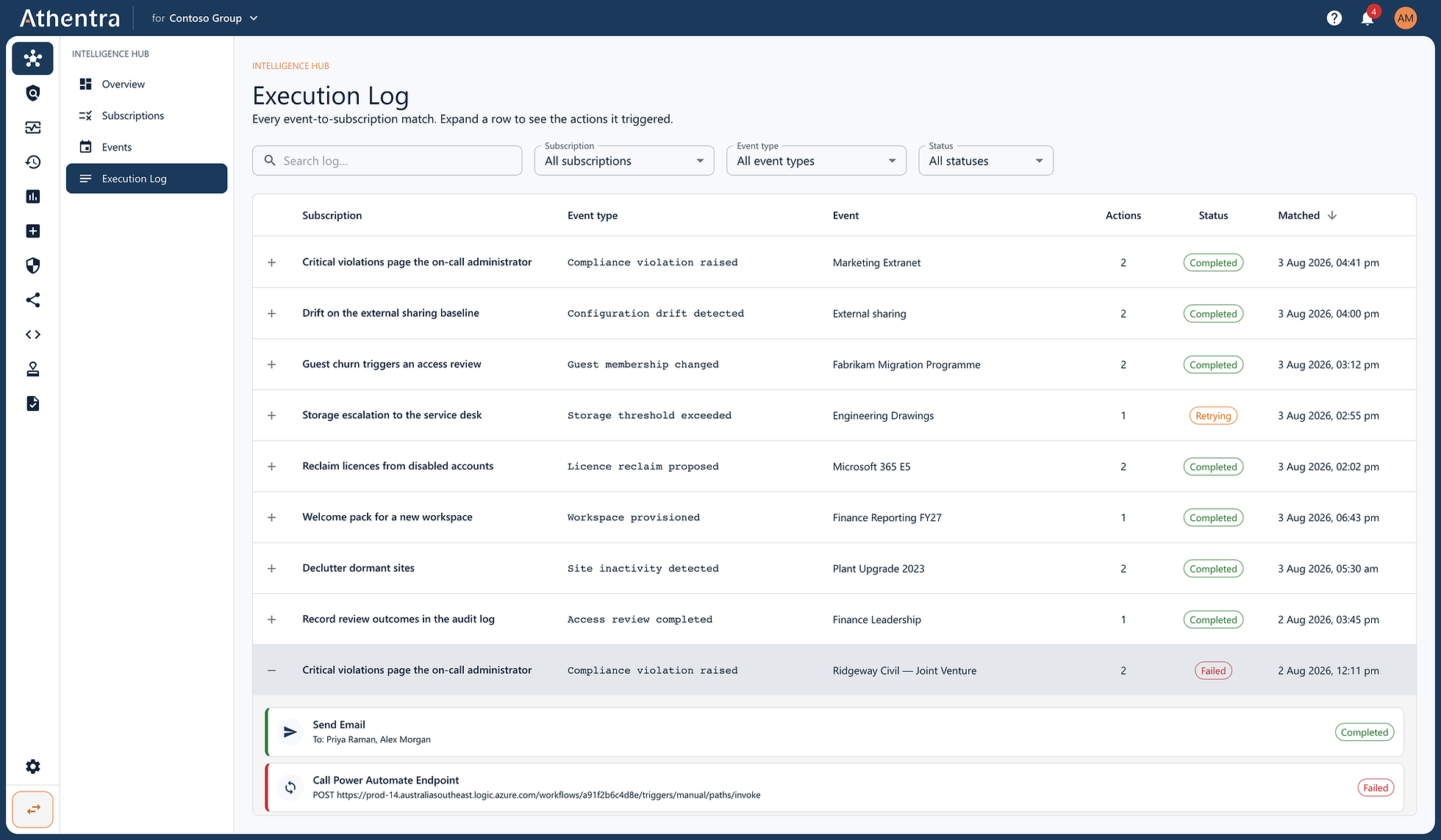
Task: Open the Status filter dropdown
Action: click(x=986, y=160)
